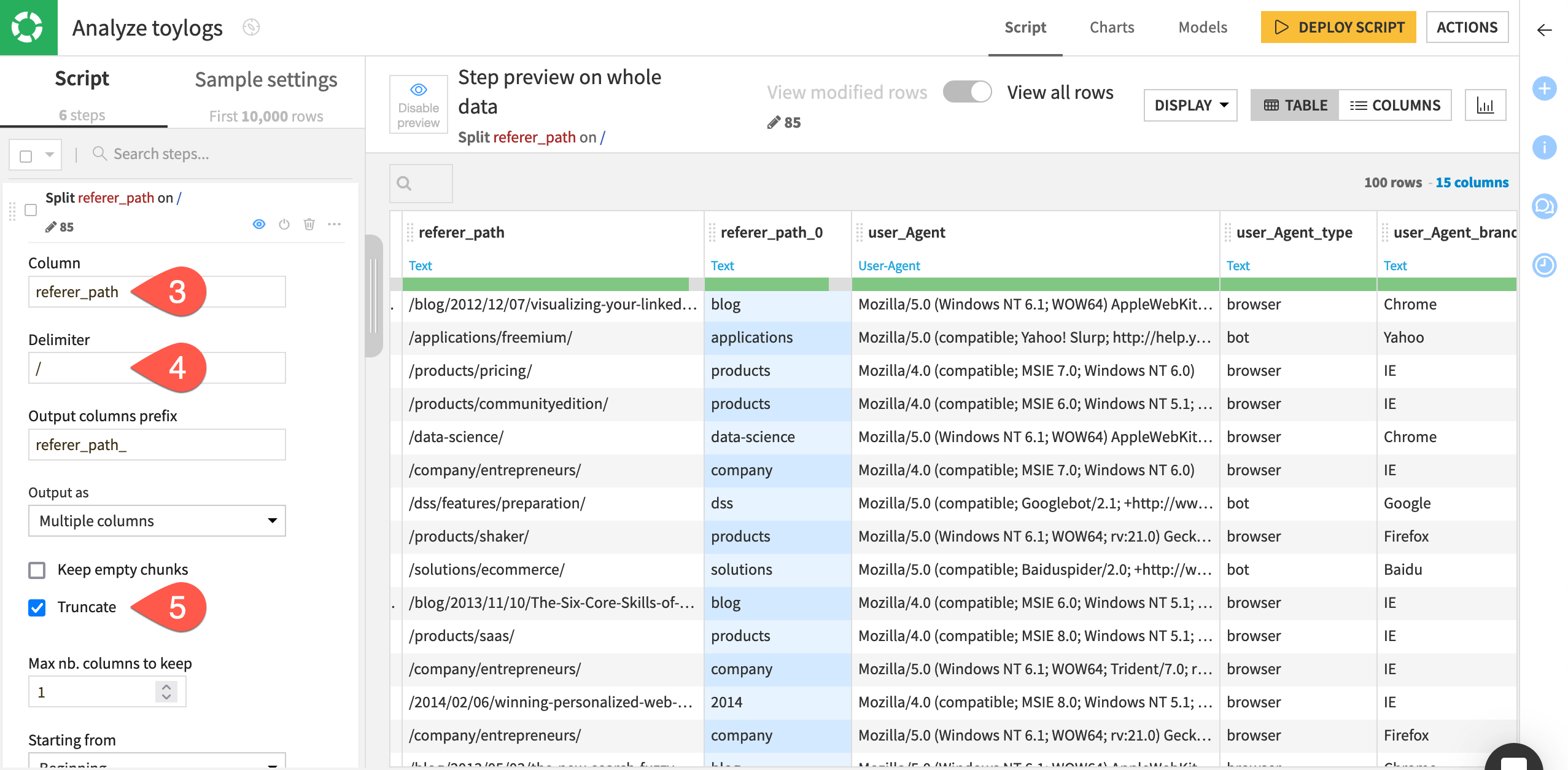Switch to the Charts tab
Viewport: 1568px width, 770px height.
pos(1111,27)
